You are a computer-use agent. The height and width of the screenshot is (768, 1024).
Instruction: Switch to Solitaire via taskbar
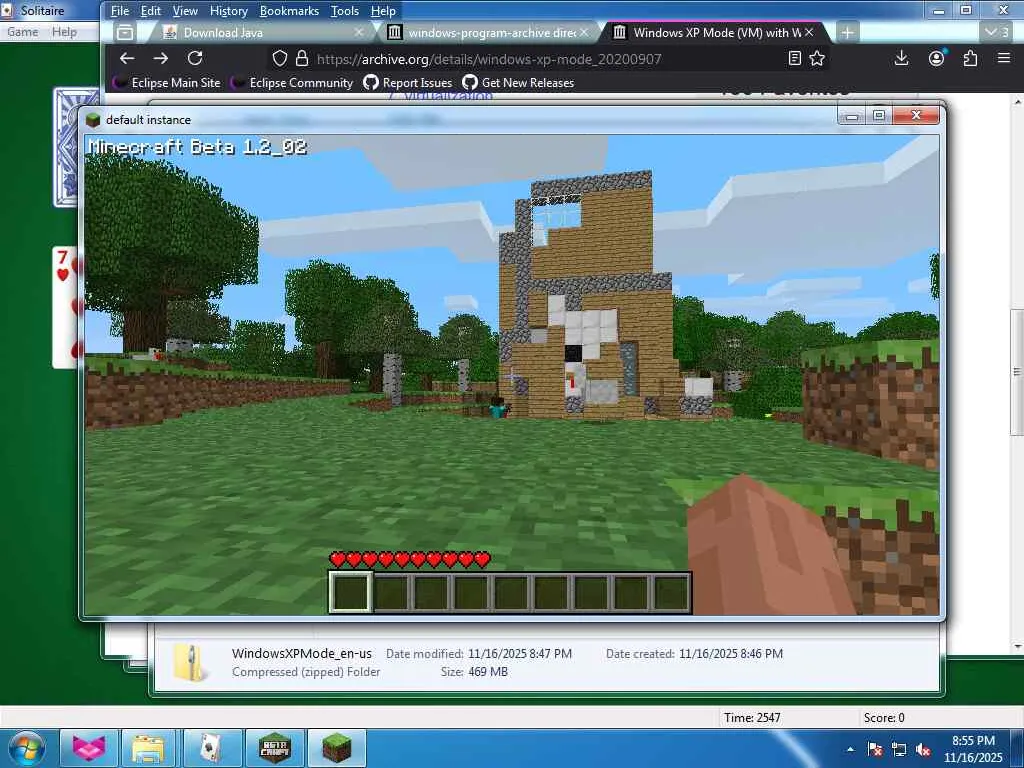pyautogui.click(x=211, y=748)
